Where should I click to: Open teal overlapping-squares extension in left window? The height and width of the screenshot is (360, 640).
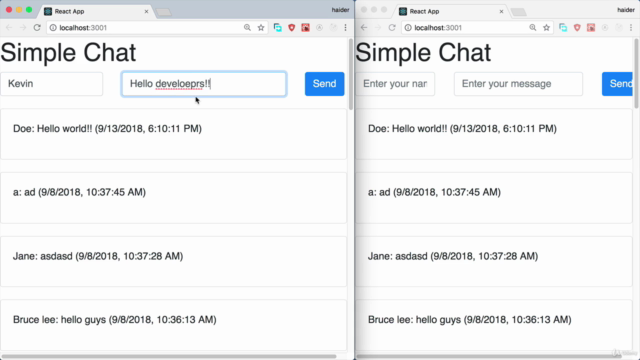coord(278,28)
